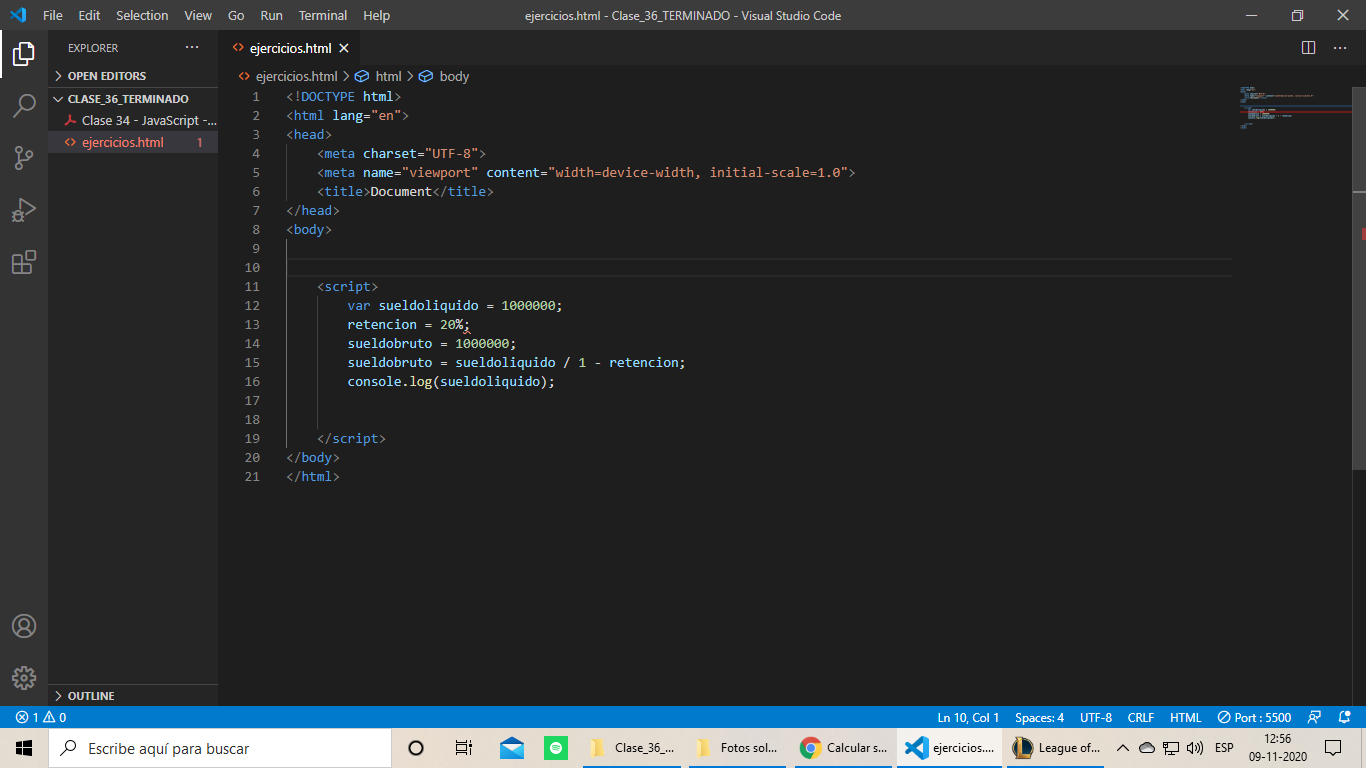Open the Selection menu
Image resolution: width=1366 pixels, height=768 pixels.
142,15
